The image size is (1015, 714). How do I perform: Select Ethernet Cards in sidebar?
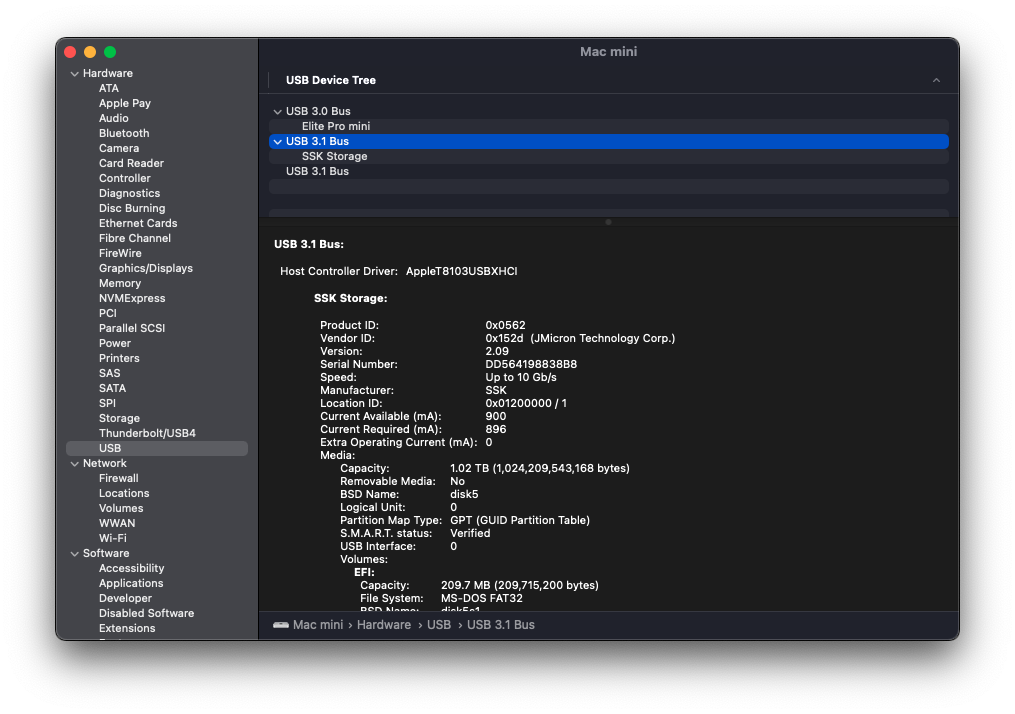[138, 223]
